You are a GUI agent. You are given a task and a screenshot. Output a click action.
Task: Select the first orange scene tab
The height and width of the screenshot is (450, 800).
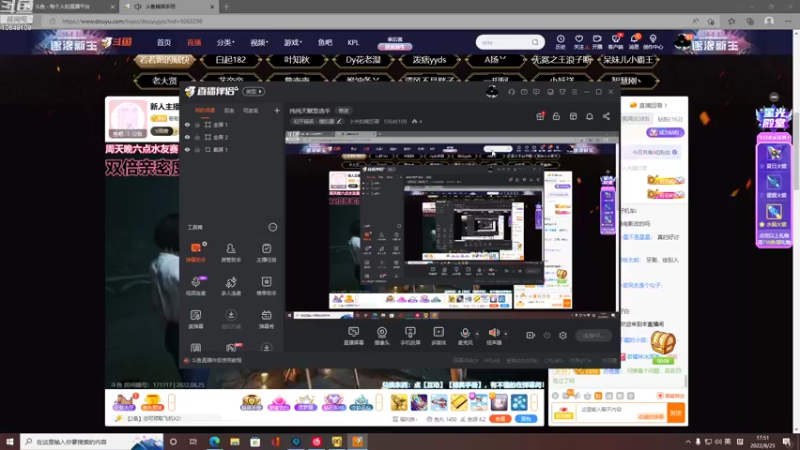(205, 110)
